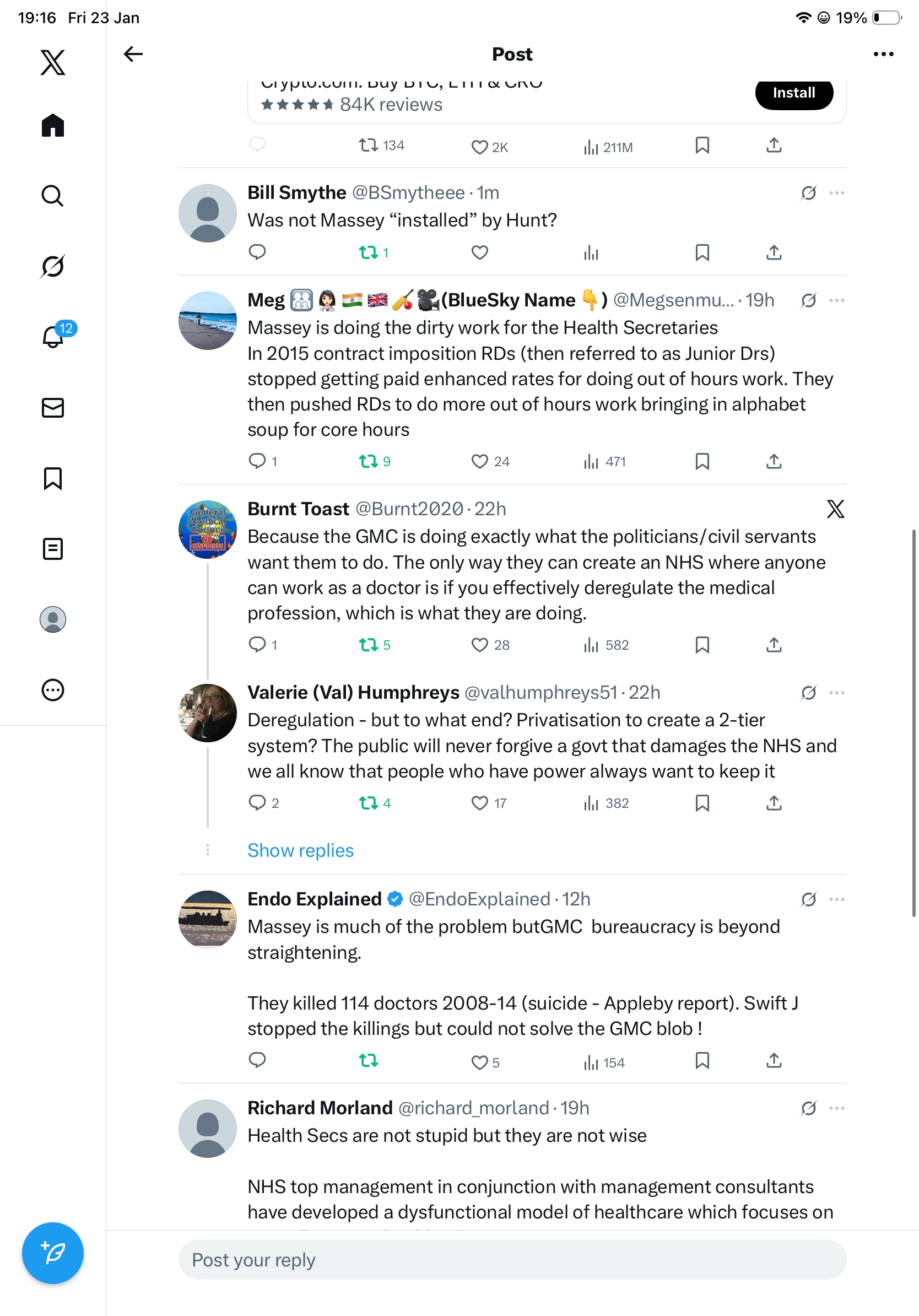Screen dimensions: 919x1316
Task: Open Endo Explained's profile picture
Action: (x=207, y=919)
